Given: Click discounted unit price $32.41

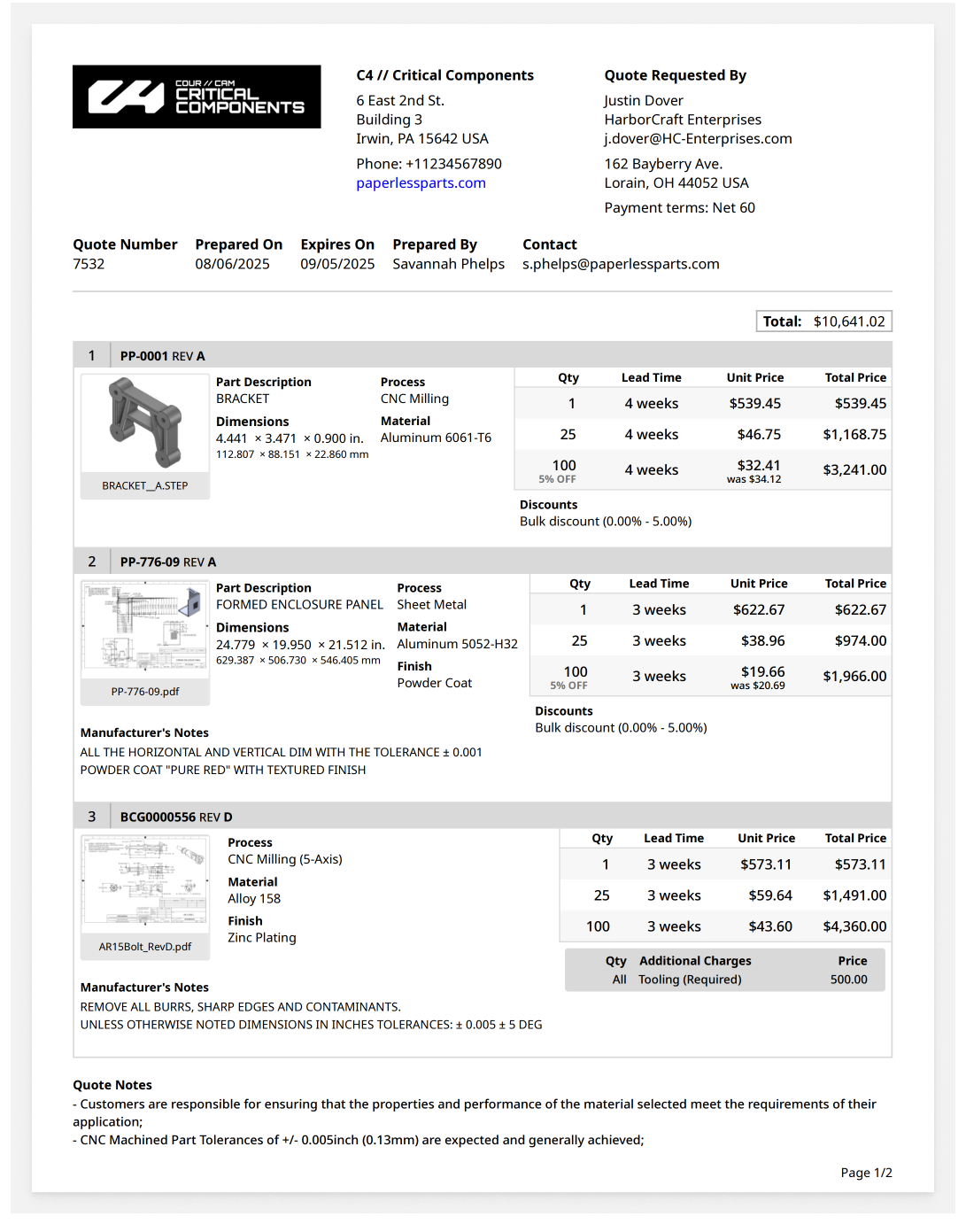Looking at the screenshot, I should coord(759,466).
